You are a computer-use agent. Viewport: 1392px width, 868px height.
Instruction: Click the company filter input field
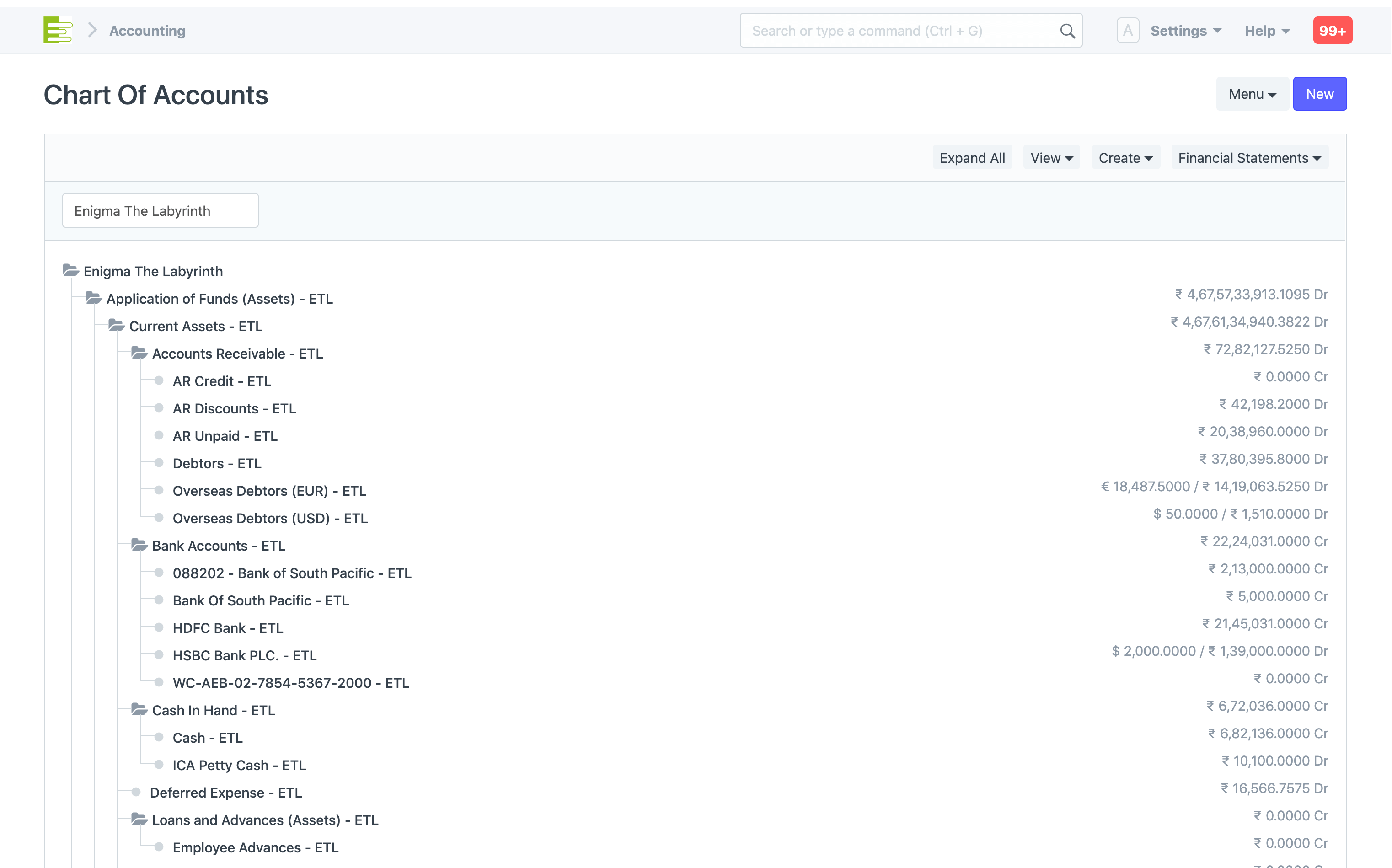[x=160, y=211]
